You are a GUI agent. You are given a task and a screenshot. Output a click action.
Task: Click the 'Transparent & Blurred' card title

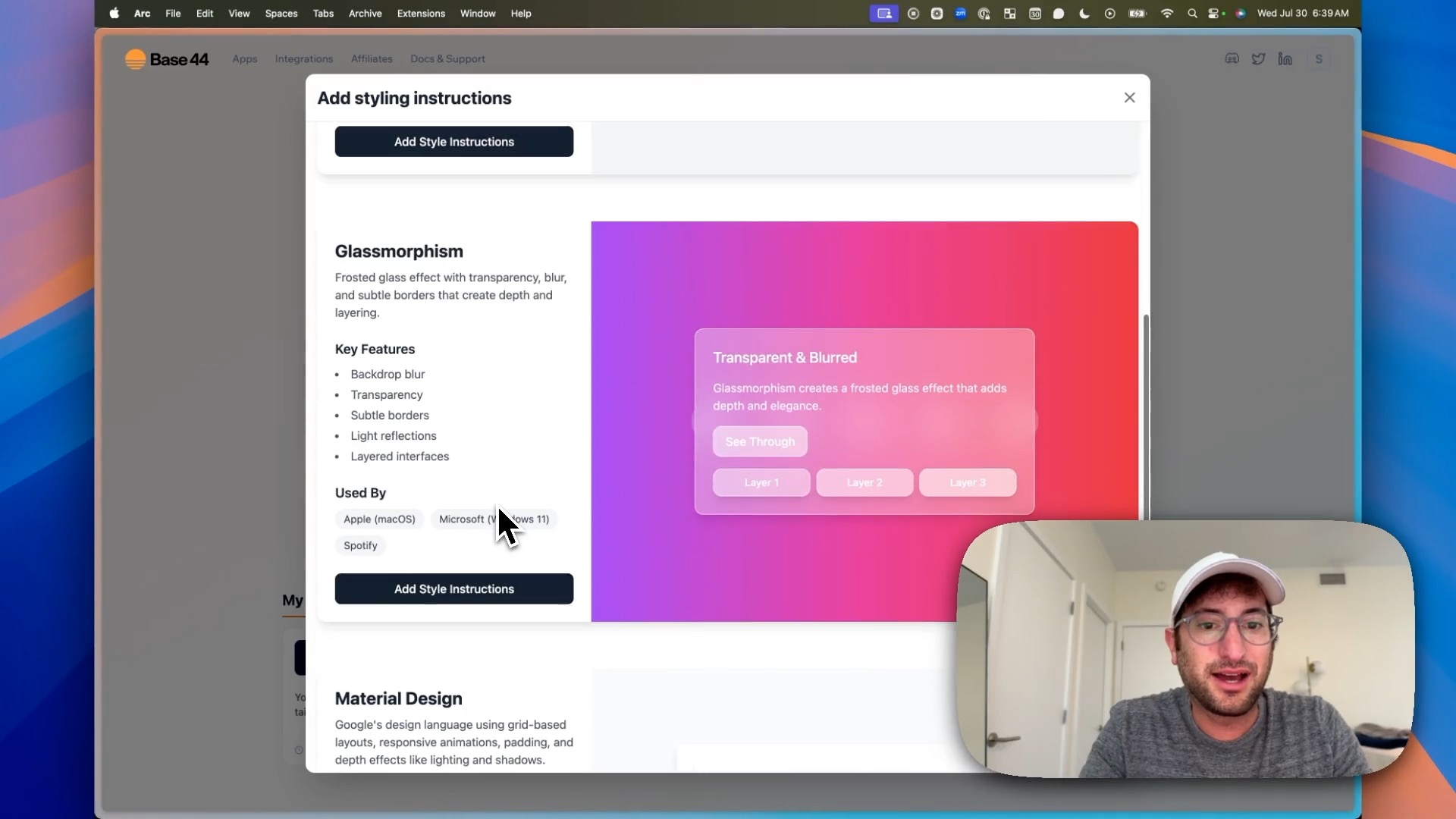click(785, 357)
